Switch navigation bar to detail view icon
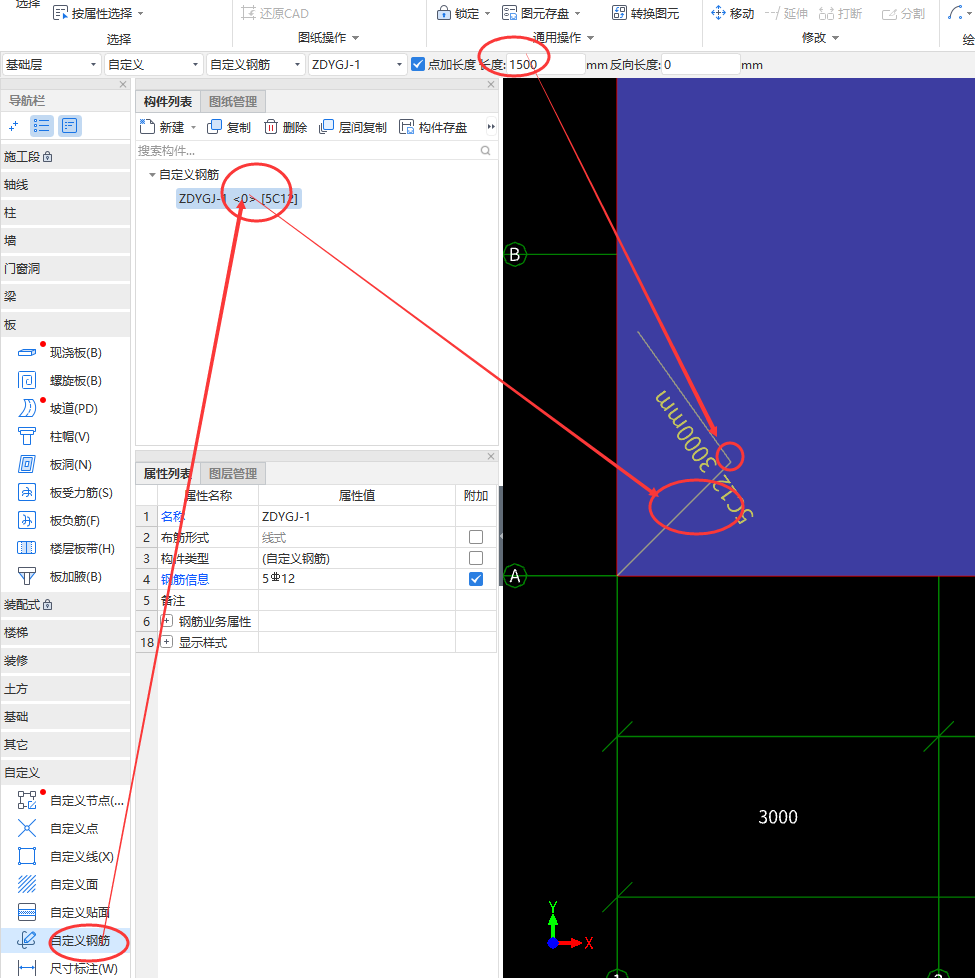Image resolution: width=975 pixels, height=978 pixels. (x=69, y=126)
